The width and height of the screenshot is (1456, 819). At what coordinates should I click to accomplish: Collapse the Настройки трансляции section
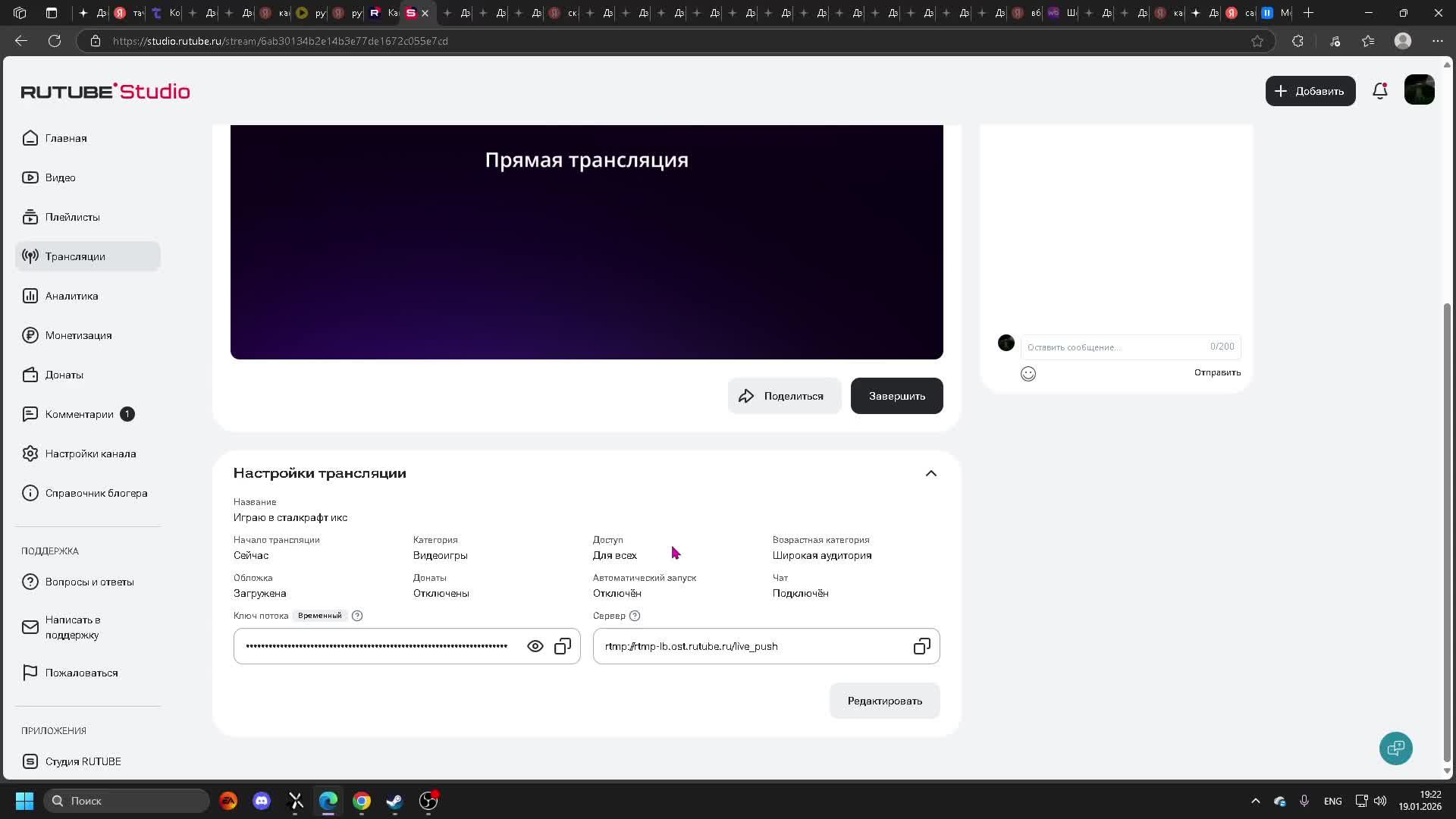[930, 473]
